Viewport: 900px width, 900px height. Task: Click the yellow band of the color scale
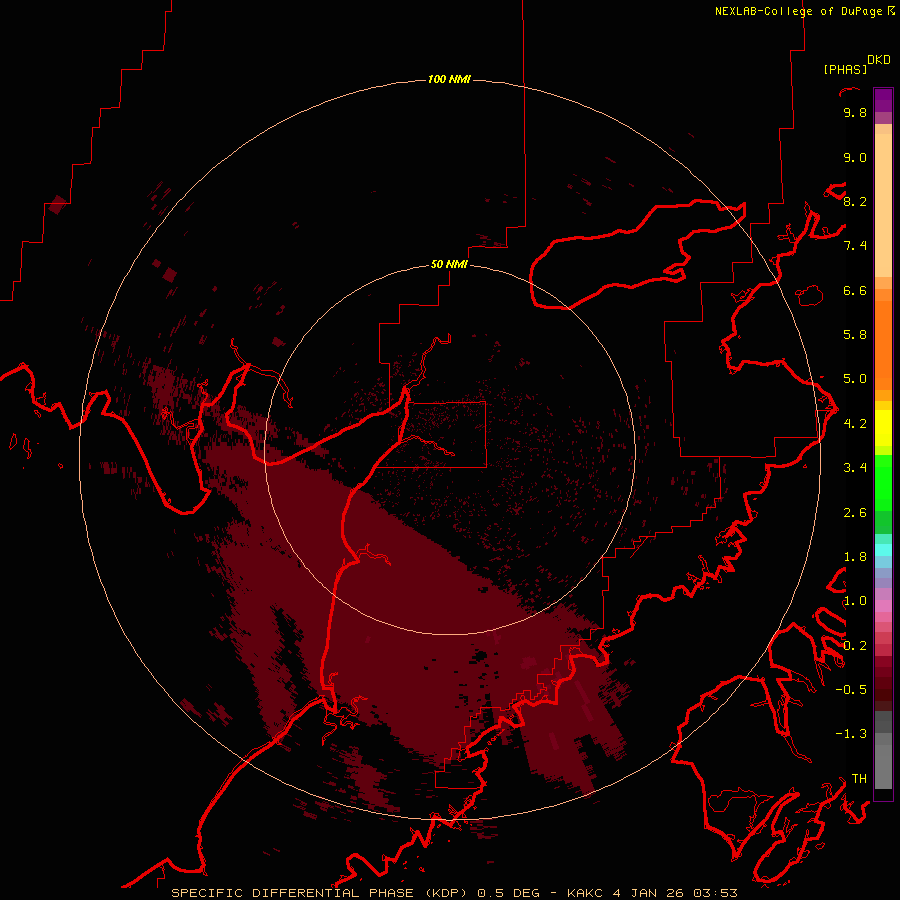coord(883,428)
